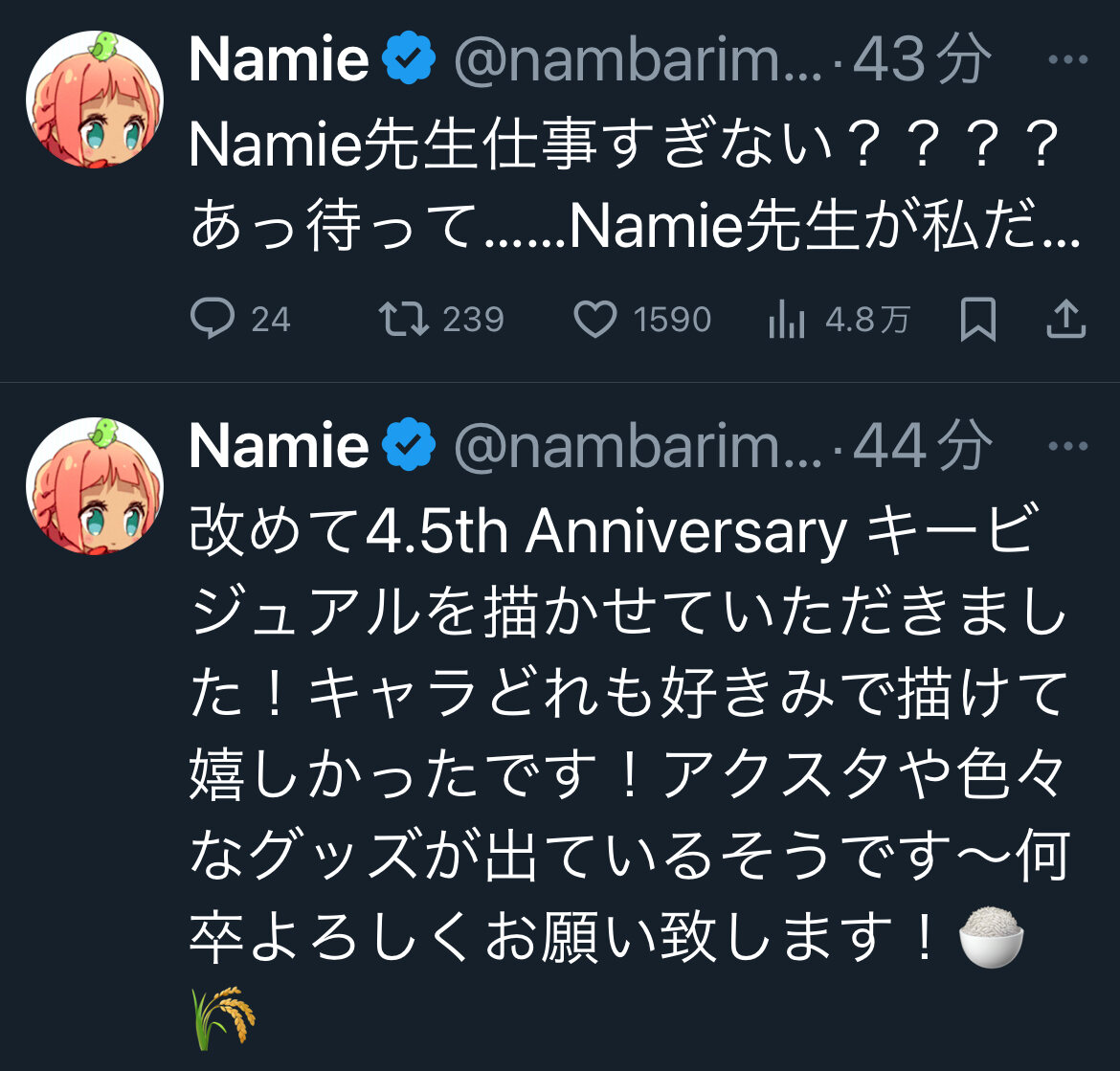
Task: Open Namie's avatar on the 43分 tweet
Action: pyautogui.click(x=94, y=99)
